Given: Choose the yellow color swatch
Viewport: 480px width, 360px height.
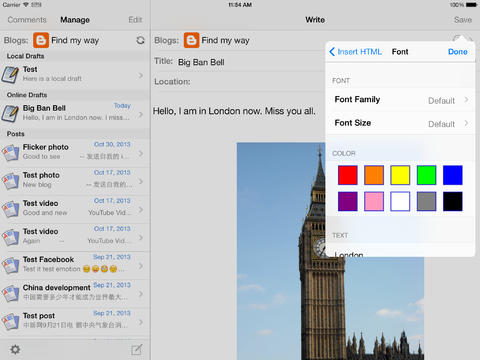Looking at the screenshot, I should tap(400, 175).
